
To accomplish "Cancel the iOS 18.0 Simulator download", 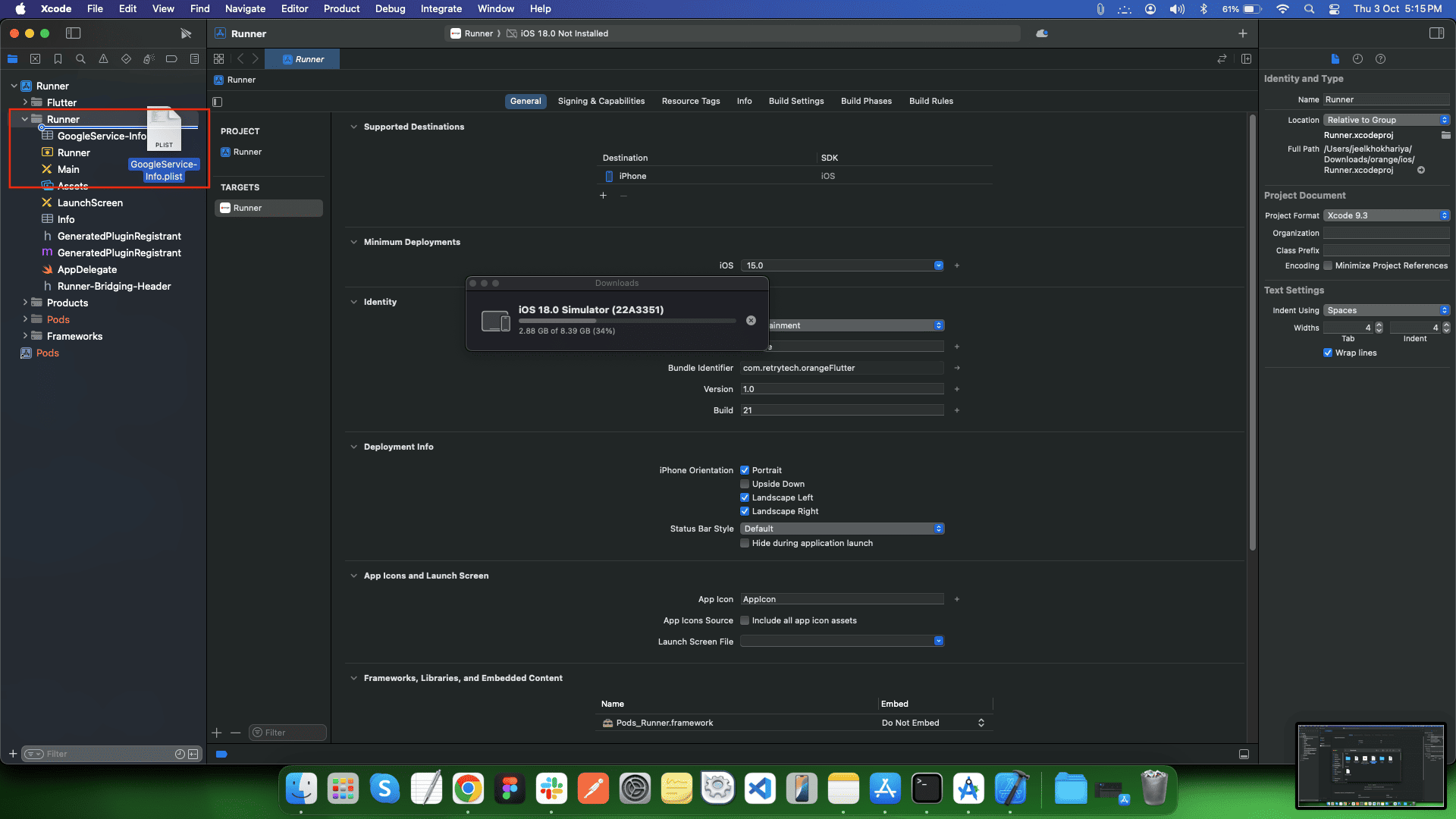I will pyautogui.click(x=751, y=321).
